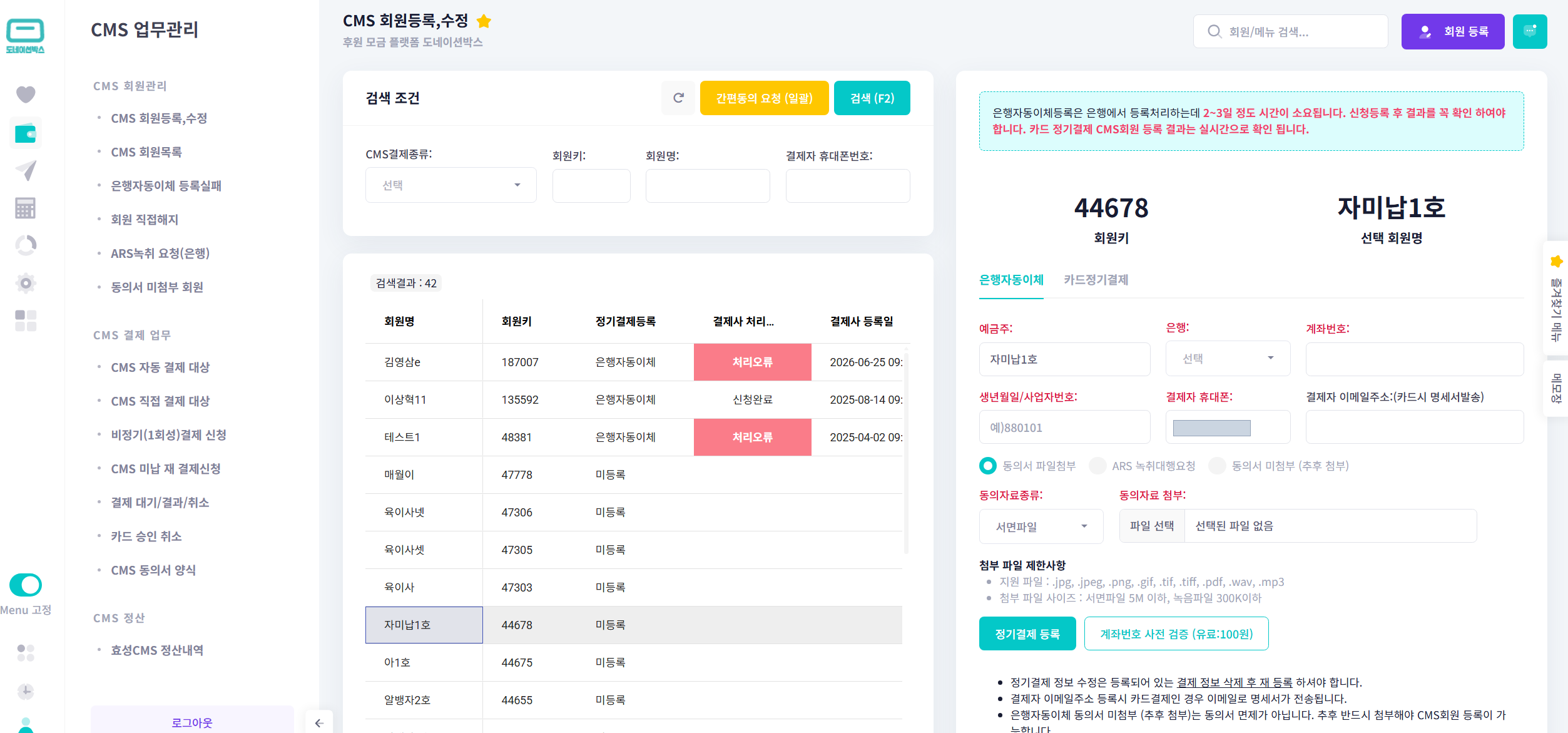The width and height of the screenshot is (1568, 733).
Task: Open the 메모장 side tab
Action: click(1556, 388)
